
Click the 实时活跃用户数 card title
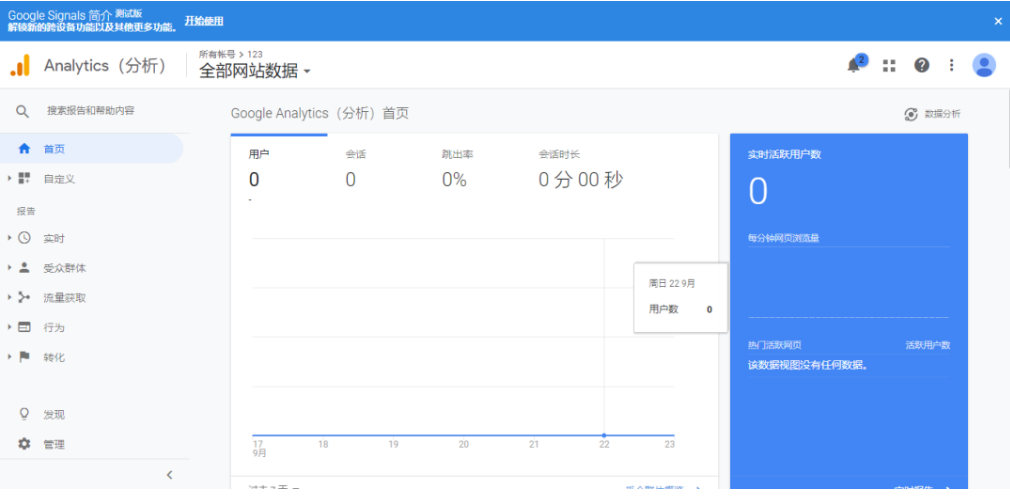[784, 155]
